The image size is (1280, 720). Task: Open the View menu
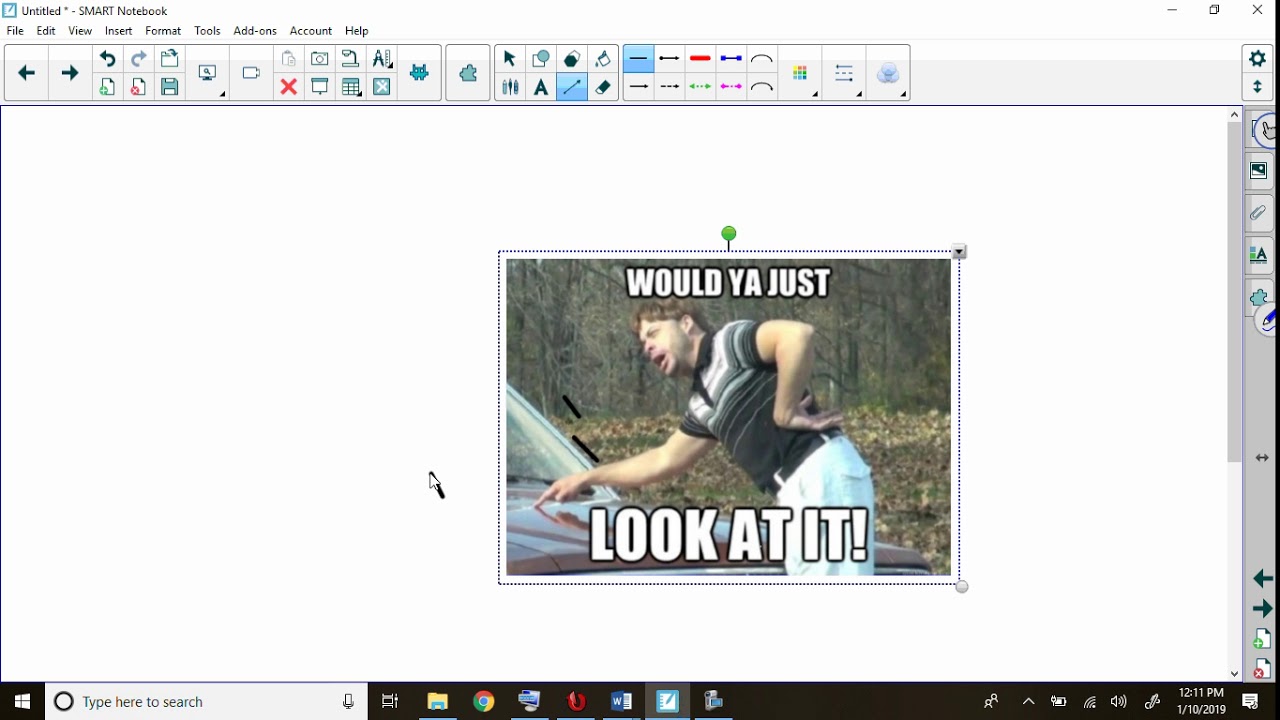point(80,31)
